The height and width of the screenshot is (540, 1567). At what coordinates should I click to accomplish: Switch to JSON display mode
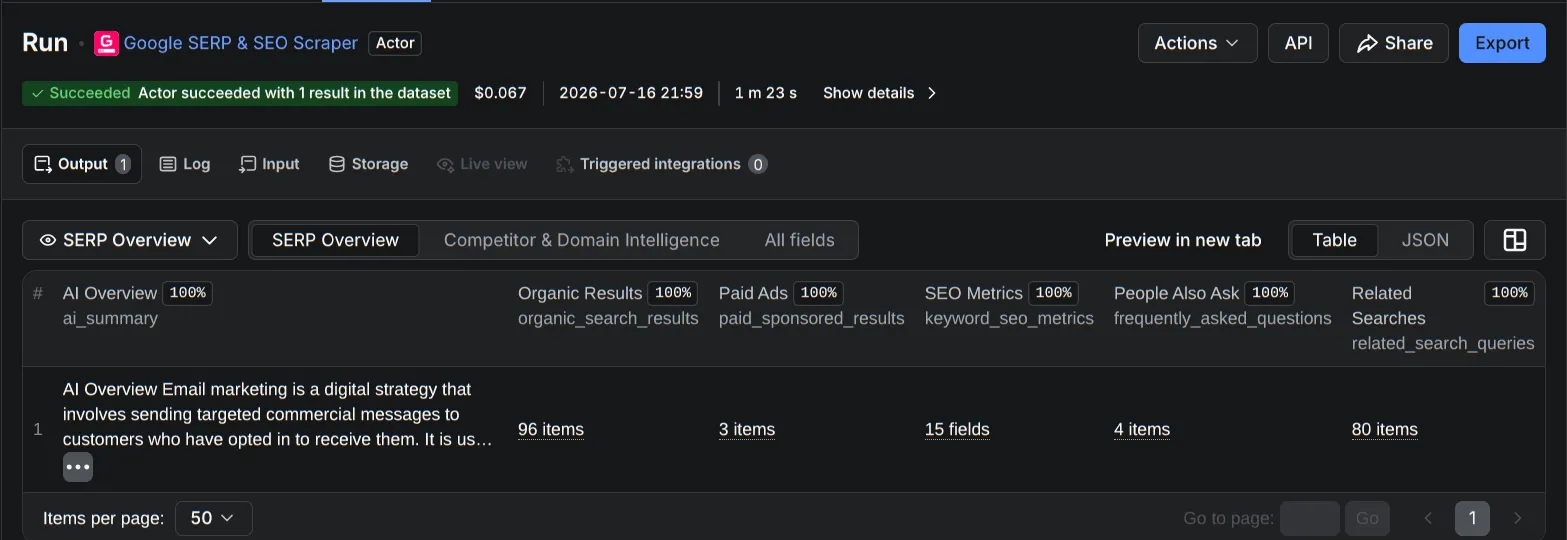(x=1425, y=240)
